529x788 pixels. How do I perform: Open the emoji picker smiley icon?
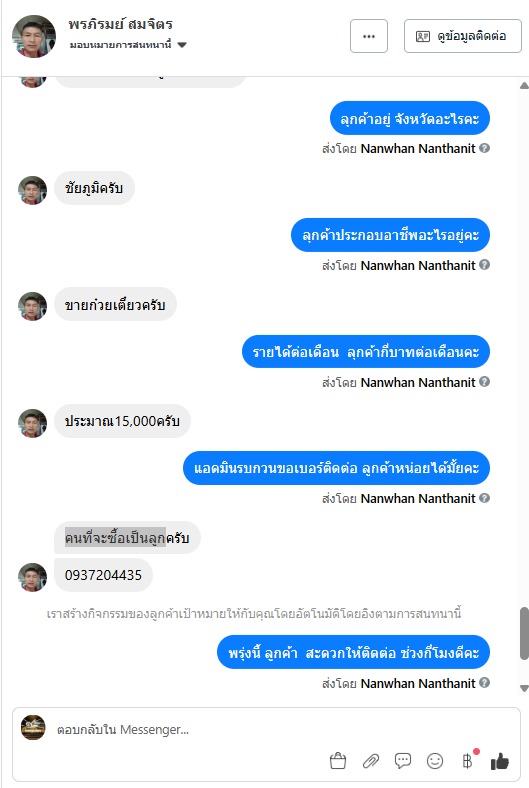point(435,761)
